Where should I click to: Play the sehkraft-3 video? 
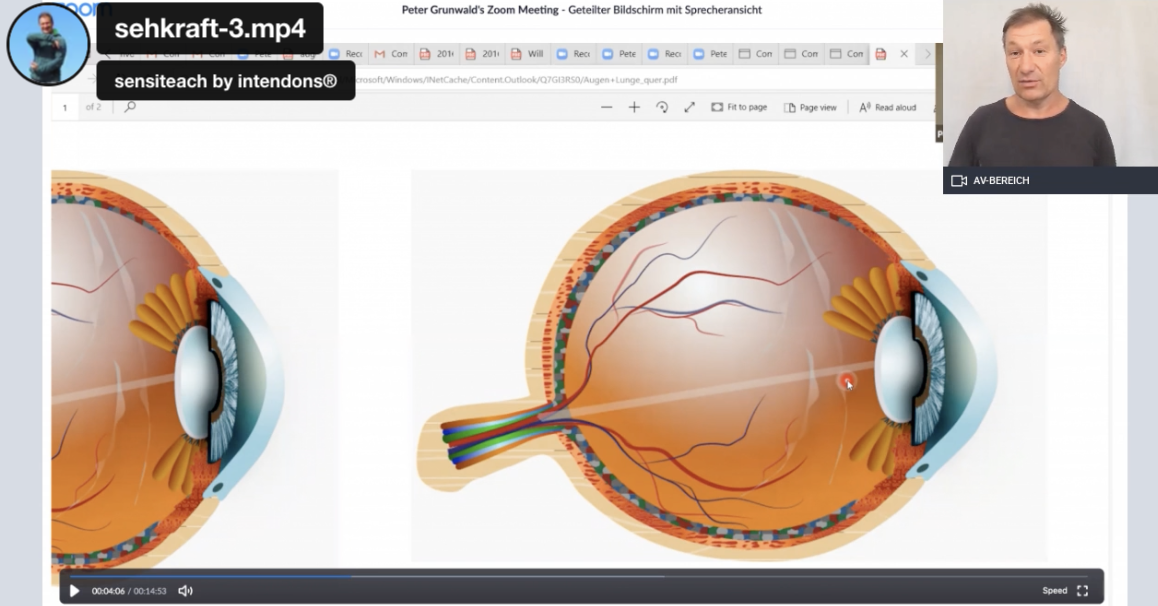tap(74, 590)
